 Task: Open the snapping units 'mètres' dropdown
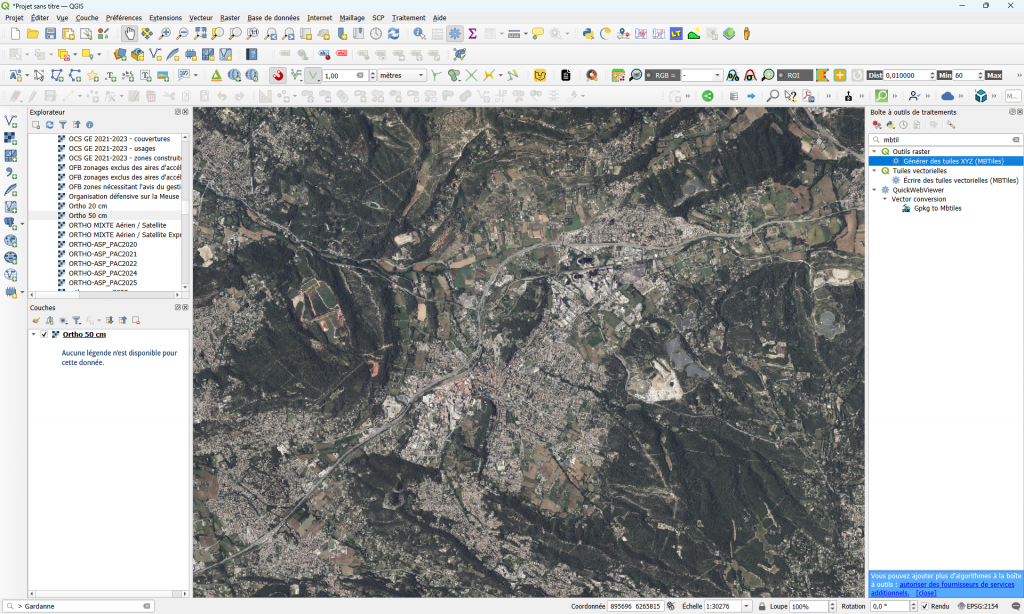coord(402,75)
